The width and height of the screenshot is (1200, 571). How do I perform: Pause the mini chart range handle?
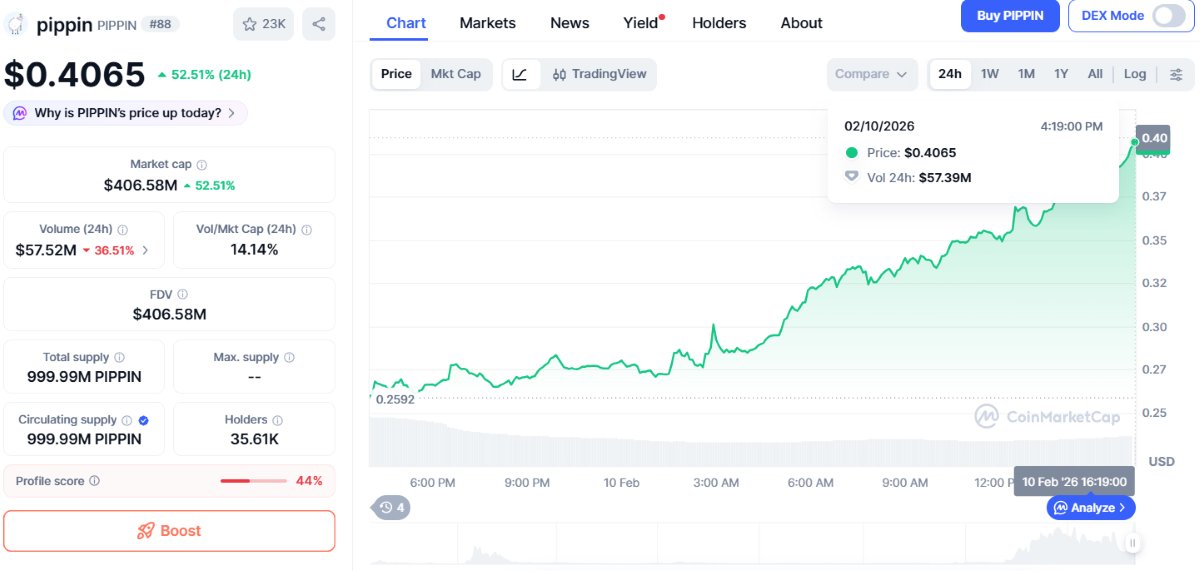click(1132, 543)
